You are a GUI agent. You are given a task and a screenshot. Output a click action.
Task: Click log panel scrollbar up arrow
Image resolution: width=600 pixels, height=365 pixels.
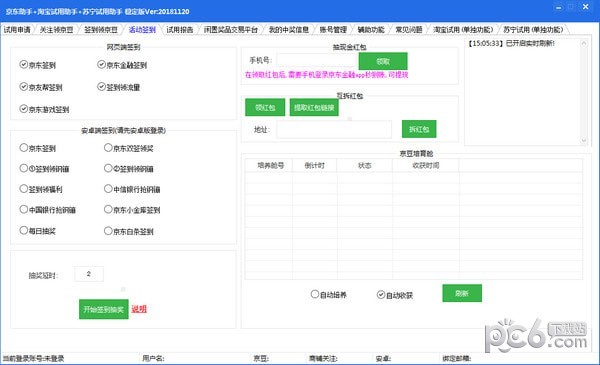coord(584,43)
